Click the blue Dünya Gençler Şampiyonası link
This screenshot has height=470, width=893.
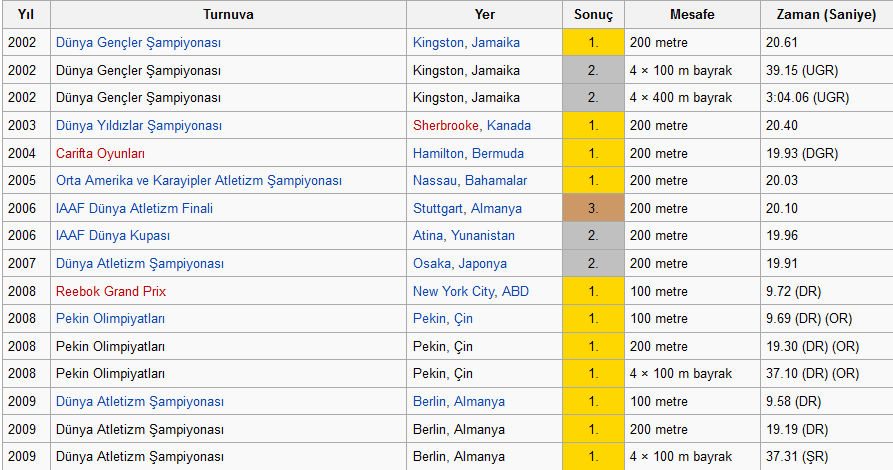pyautogui.click(x=138, y=43)
